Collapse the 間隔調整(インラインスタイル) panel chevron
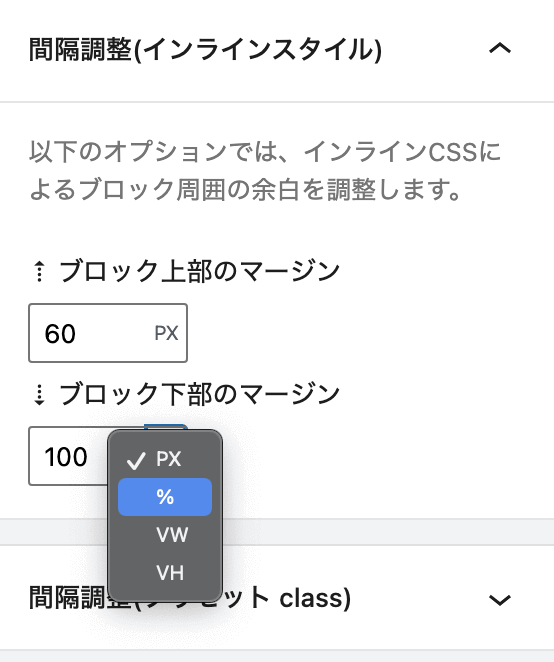Screen dimensions: 554x662 [500, 49]
